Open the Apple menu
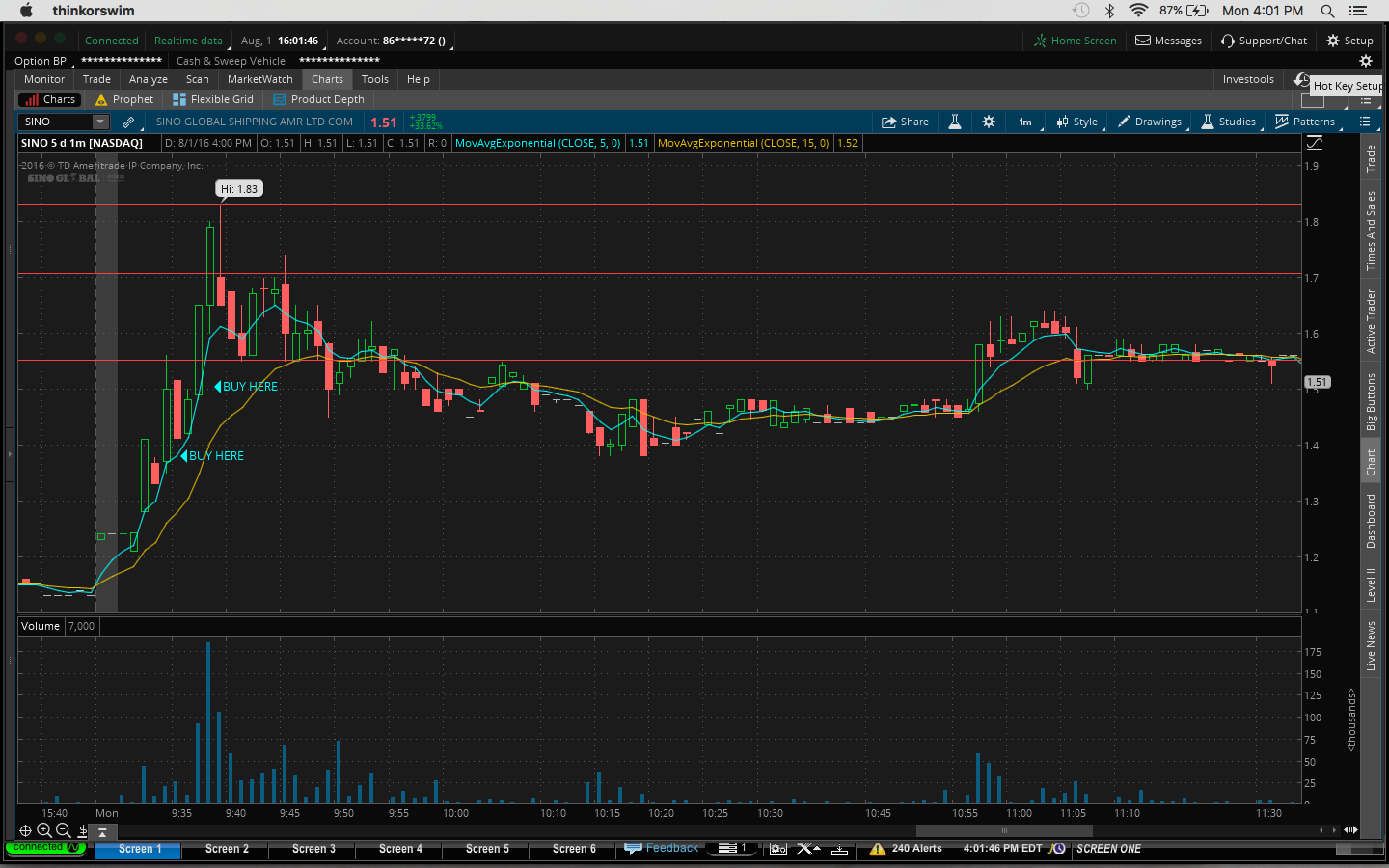This screenshot has width=1389, height=868. (26, 10)
